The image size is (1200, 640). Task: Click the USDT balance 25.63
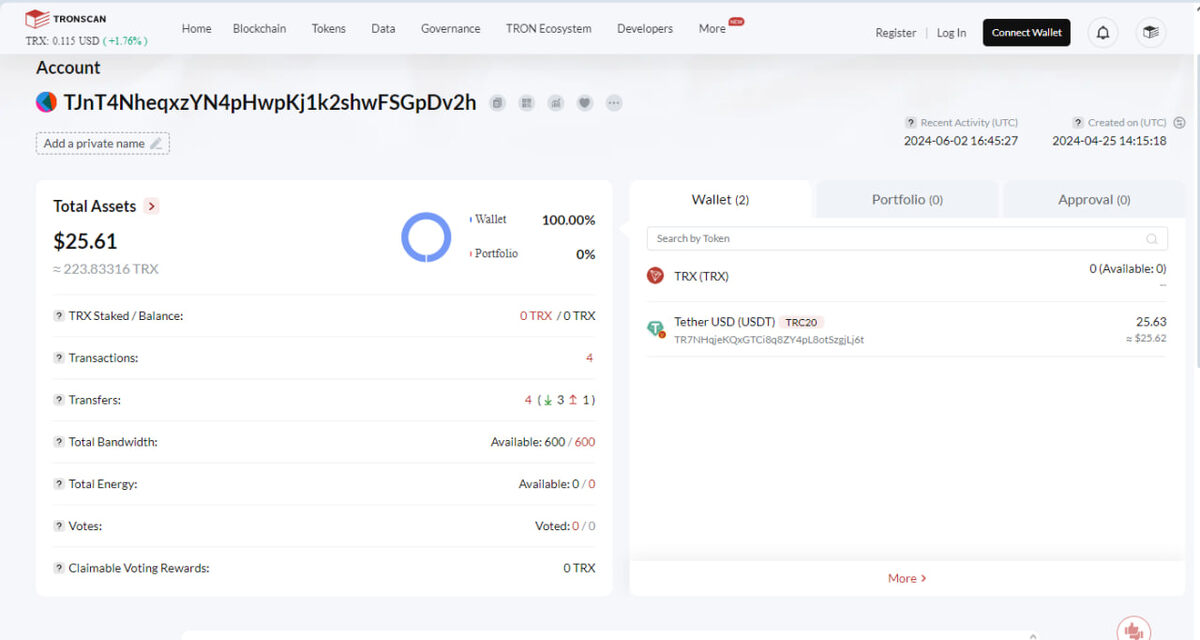coord(1151,322)
